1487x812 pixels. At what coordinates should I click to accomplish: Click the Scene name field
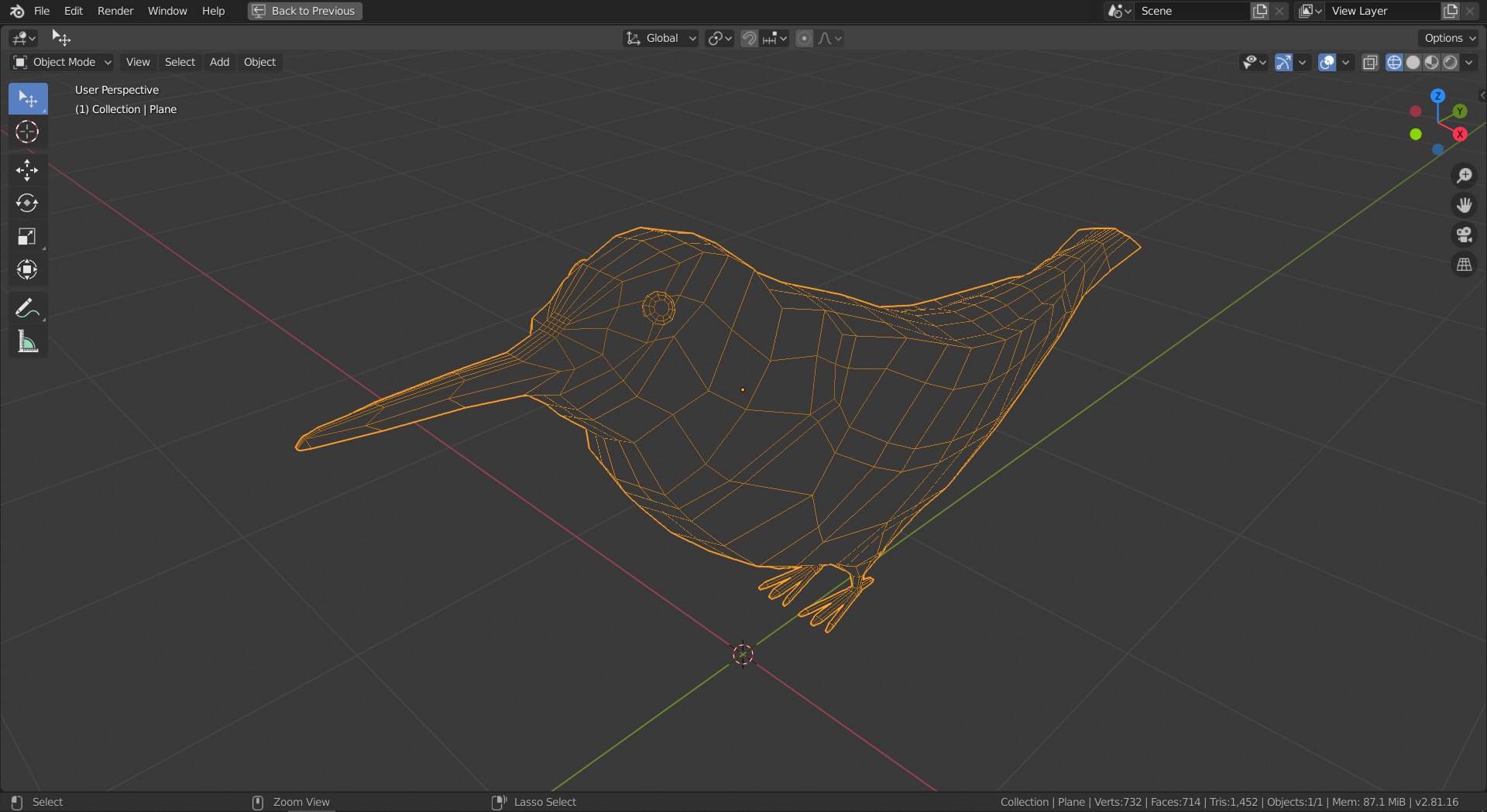pyautogui.click(x=1193, y=11)
